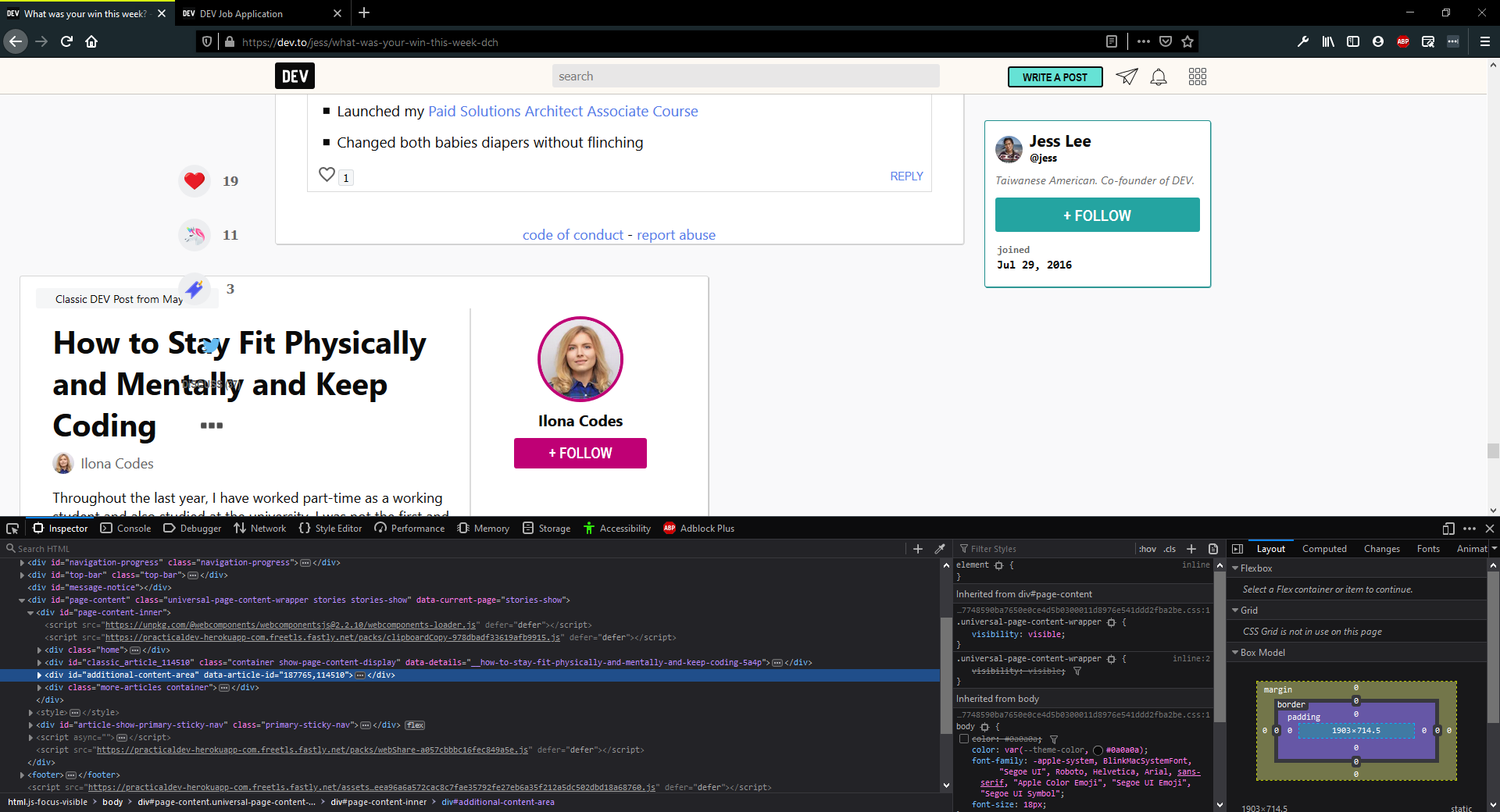Open the code of conduct link
The width and height of the screenshot is (1500, 812).
coord(573,235)
